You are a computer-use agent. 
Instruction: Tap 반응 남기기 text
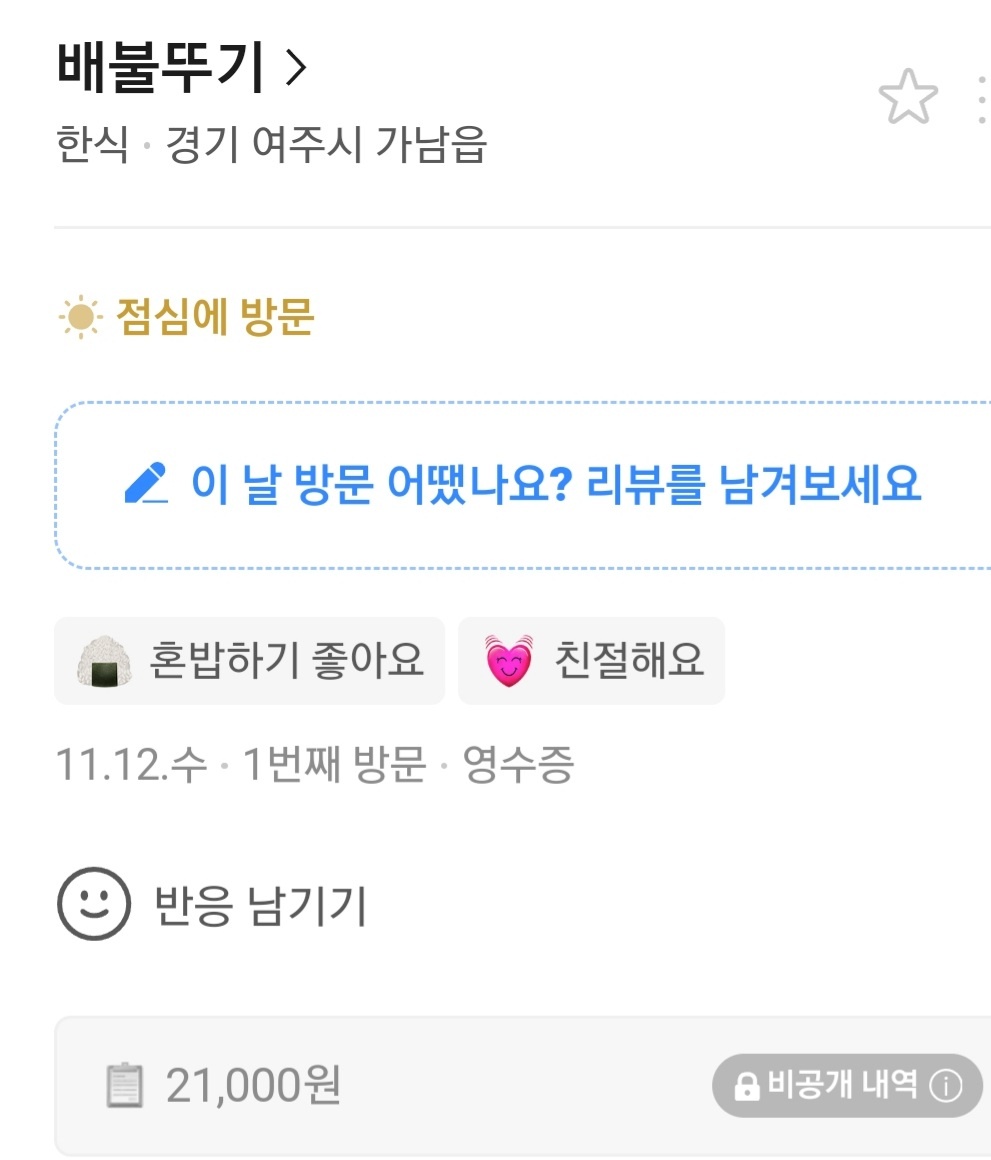click(x=260, y=906)
